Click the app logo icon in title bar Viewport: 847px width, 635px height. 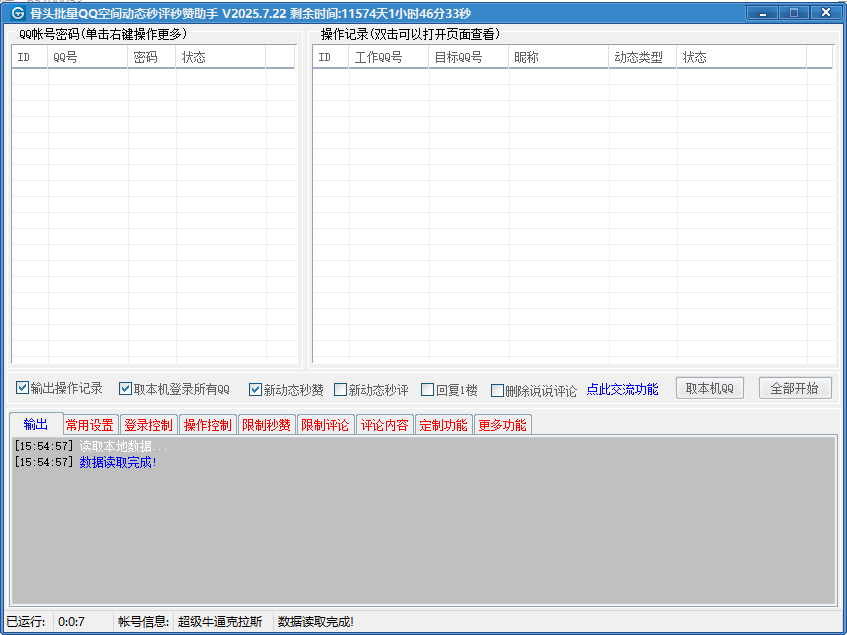click(17, 13)
